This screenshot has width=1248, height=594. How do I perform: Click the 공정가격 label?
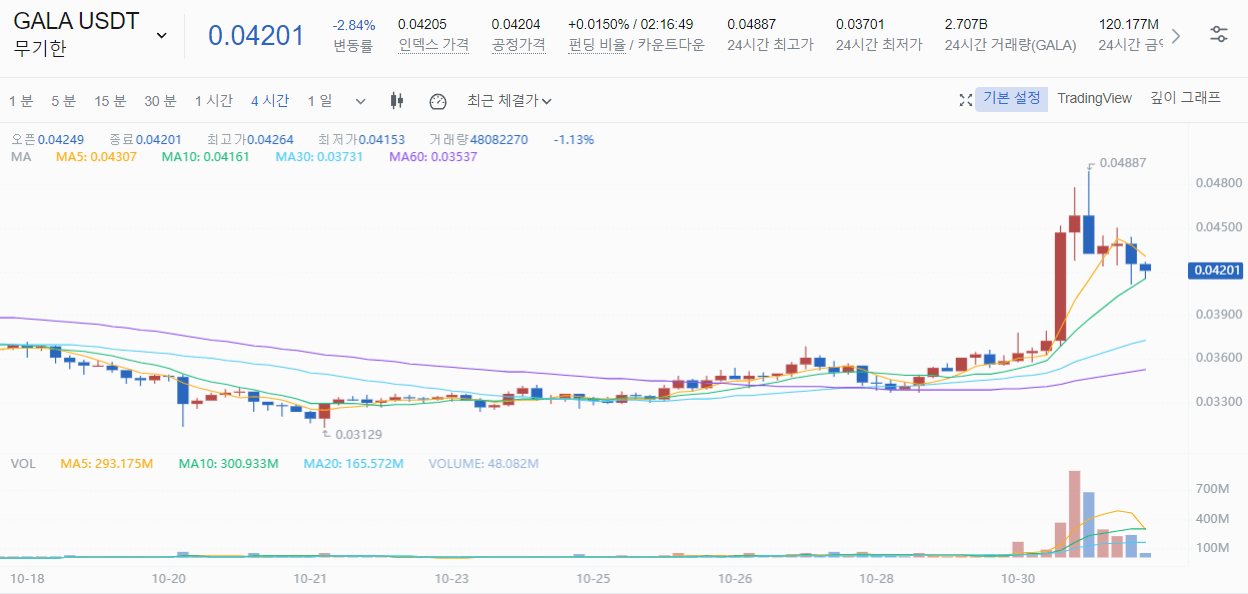tap(518, 45)
